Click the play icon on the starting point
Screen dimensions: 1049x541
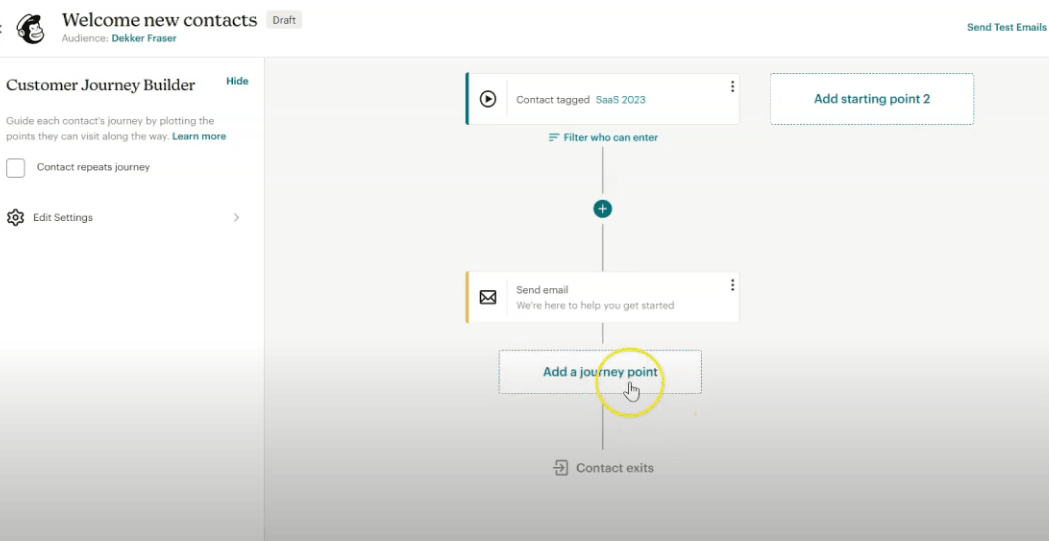point(488,99)
